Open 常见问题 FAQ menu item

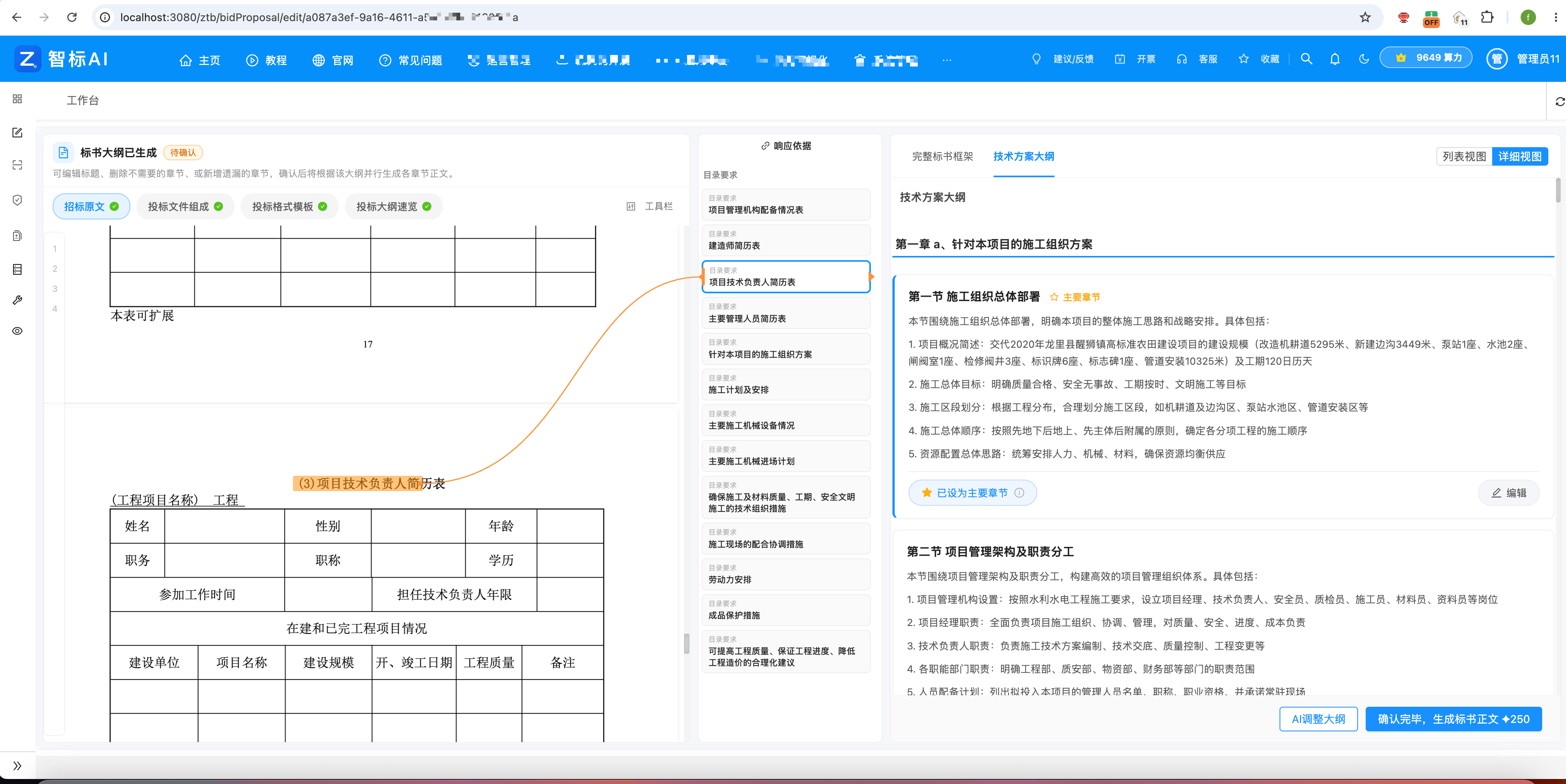tap(410, 60)
